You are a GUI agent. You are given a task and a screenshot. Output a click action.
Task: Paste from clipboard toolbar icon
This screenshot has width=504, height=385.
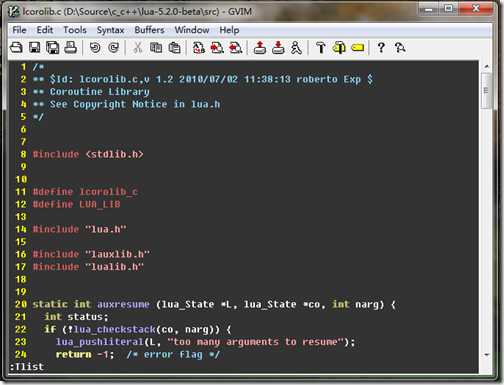point(174,48)
